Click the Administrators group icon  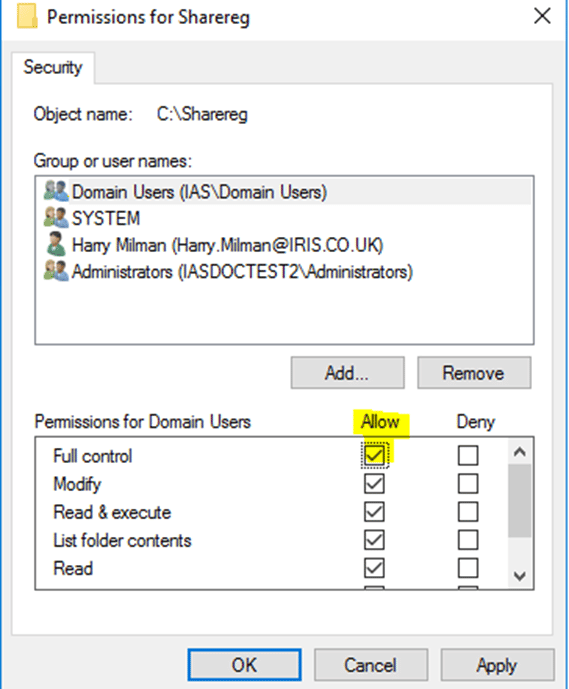click(56, 271)
